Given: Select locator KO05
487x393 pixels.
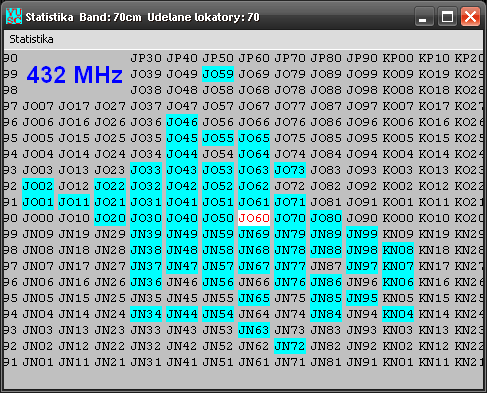Looking at the screenshot, I should tap(398, 138).
